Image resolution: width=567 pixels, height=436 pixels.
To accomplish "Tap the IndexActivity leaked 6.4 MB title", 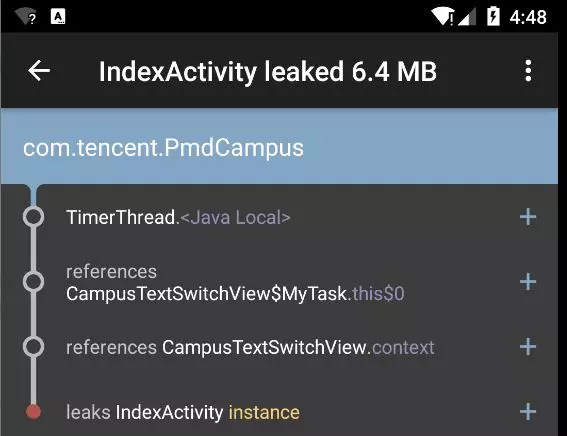I will (x=268, y=72).
